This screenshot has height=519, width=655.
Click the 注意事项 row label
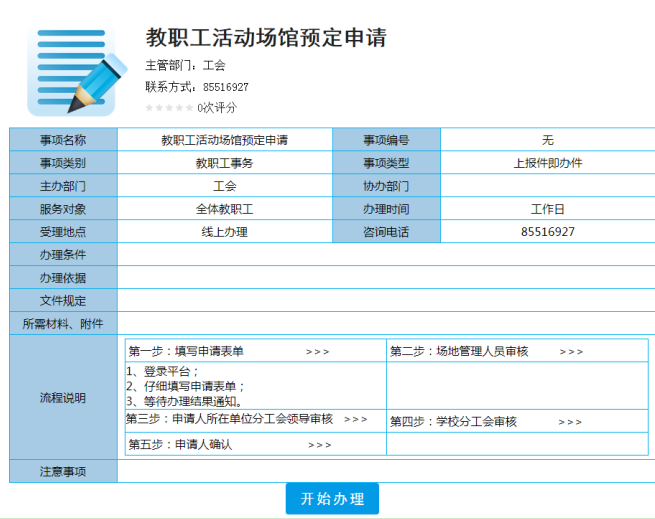coord(63,471)
